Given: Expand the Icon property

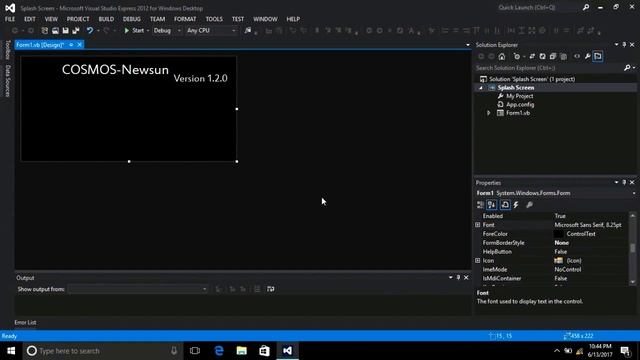Looking at the screenshot, I should [478, 260].
